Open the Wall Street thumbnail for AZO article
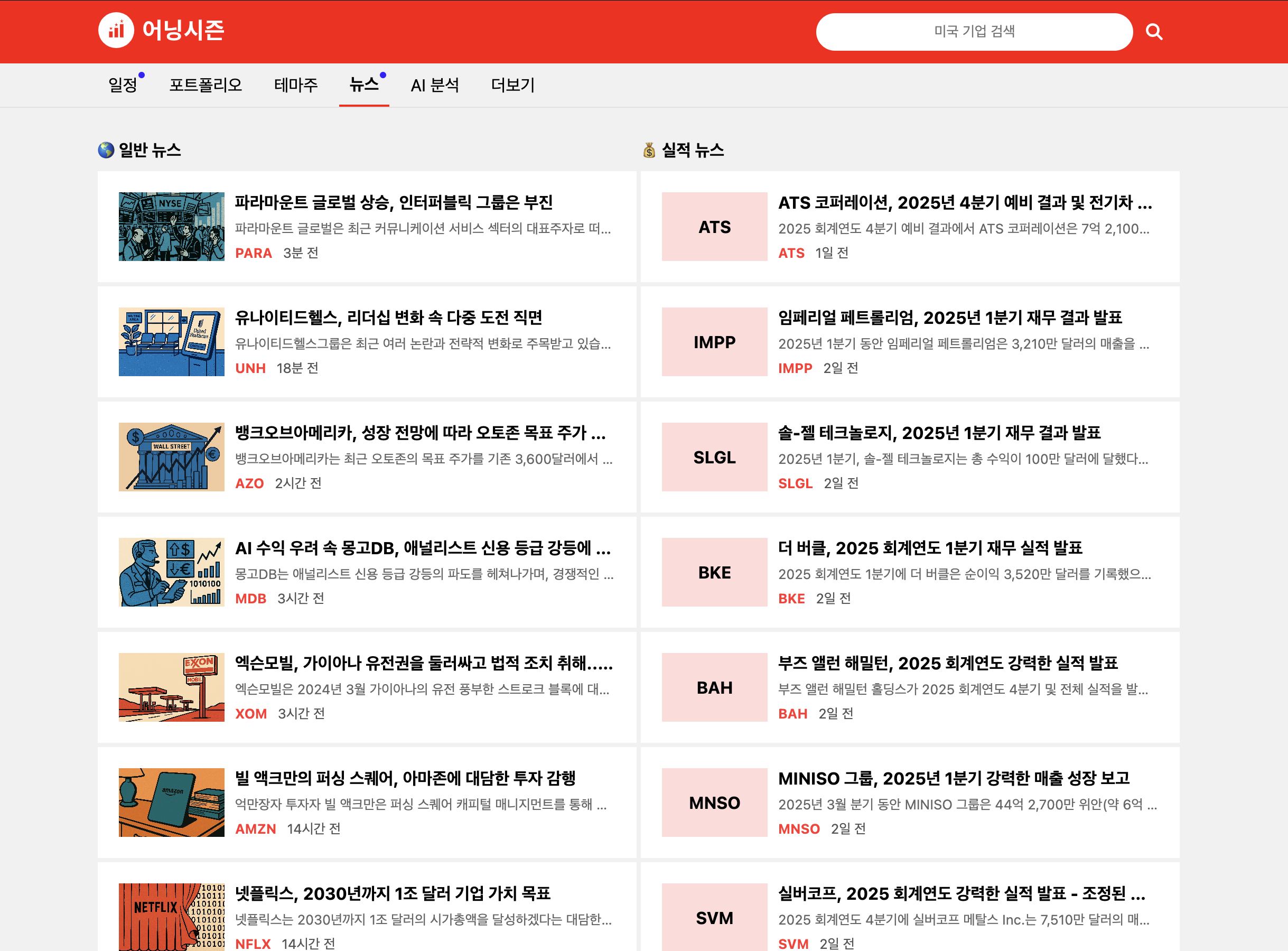Viewport: 1288px width, 951px height. pos(172,456)
